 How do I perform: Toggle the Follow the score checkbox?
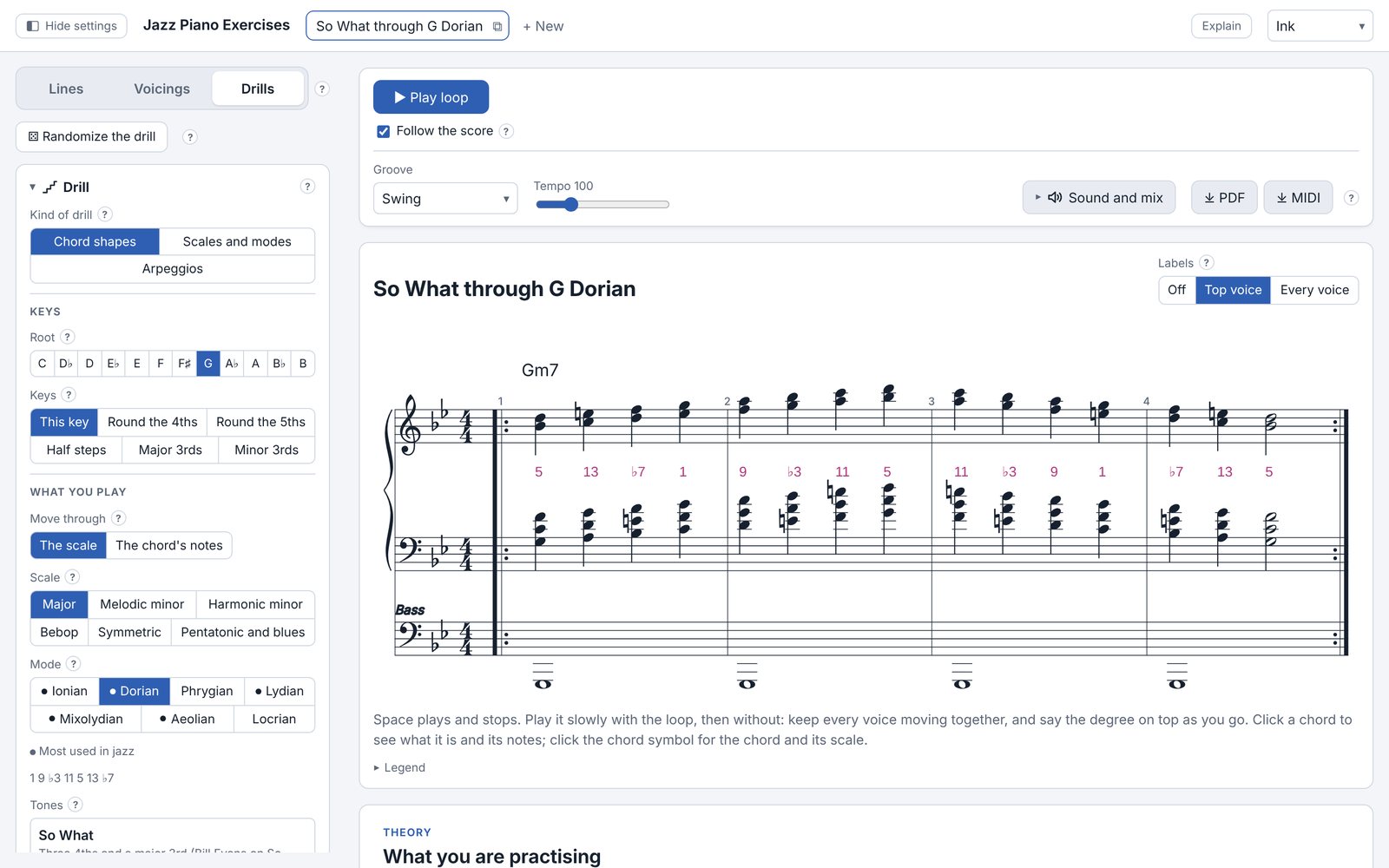(383, 131)
